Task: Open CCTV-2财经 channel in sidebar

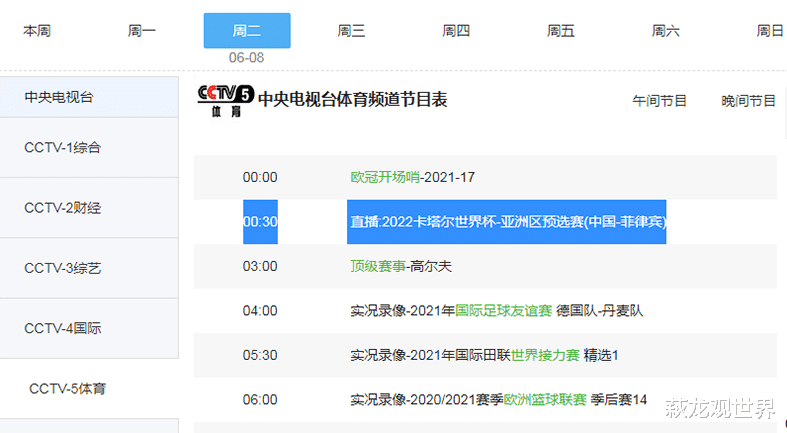Action: (x=89, y=208)
